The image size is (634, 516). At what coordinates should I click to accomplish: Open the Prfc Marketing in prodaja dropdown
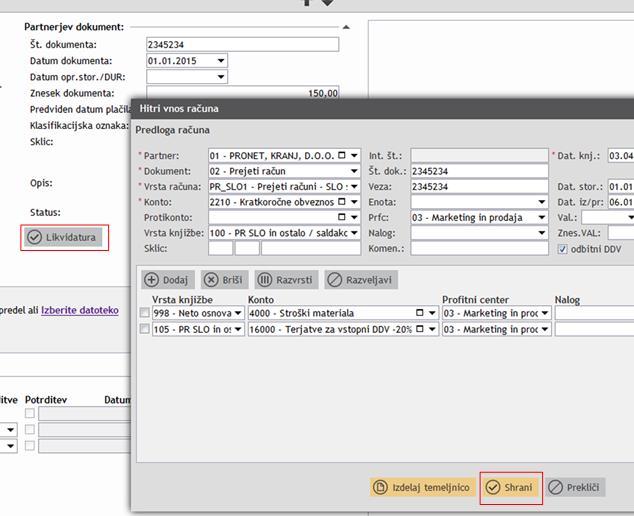click(542, 217)
